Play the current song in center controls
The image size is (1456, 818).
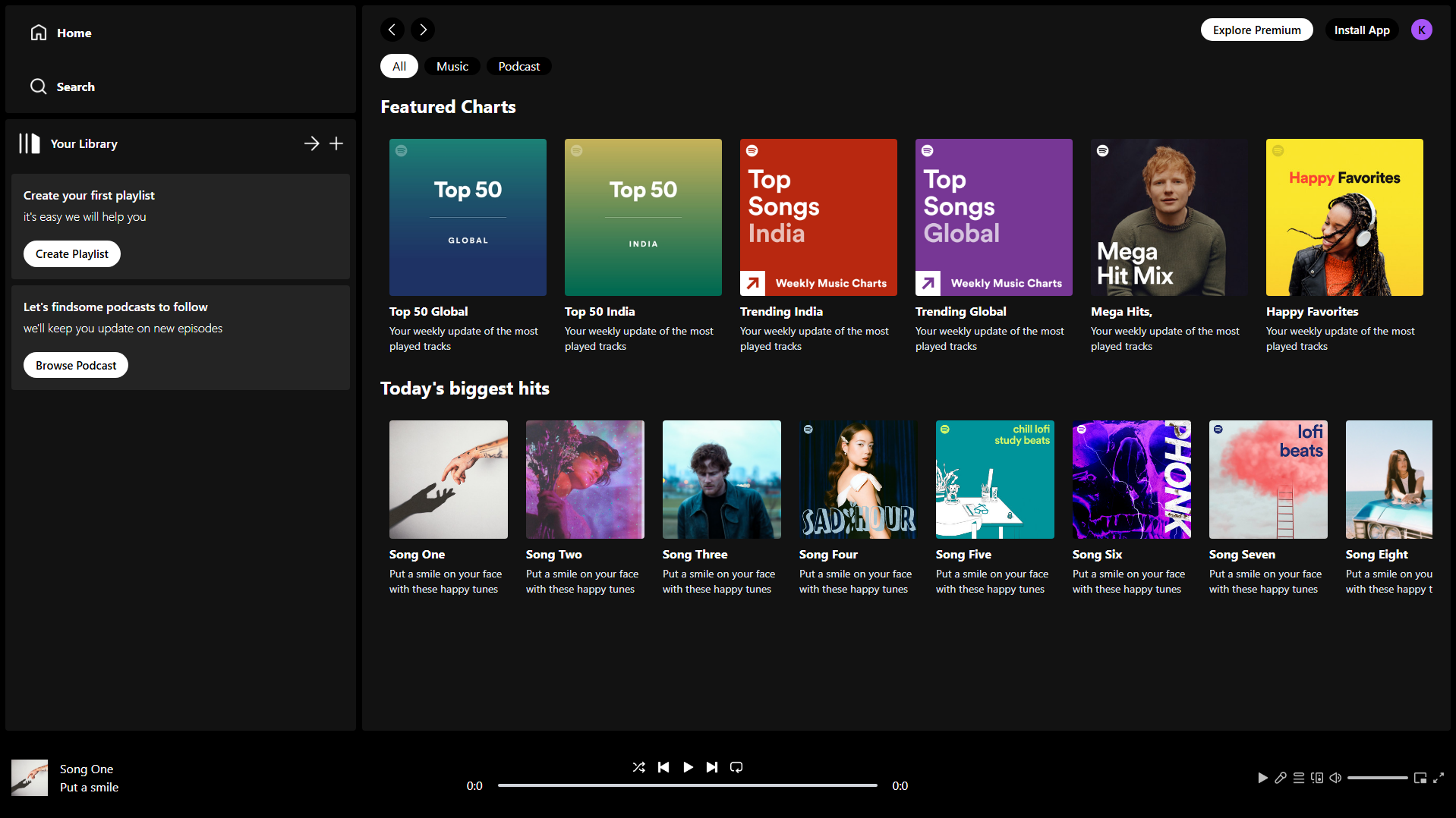point(688,767)
